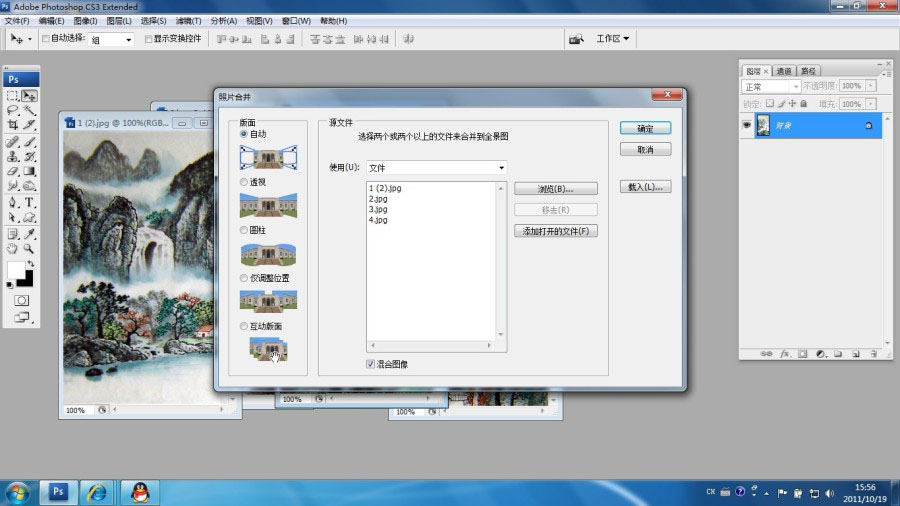
Task: Switch to the 通道 panel tab
Action: [784, 71]
